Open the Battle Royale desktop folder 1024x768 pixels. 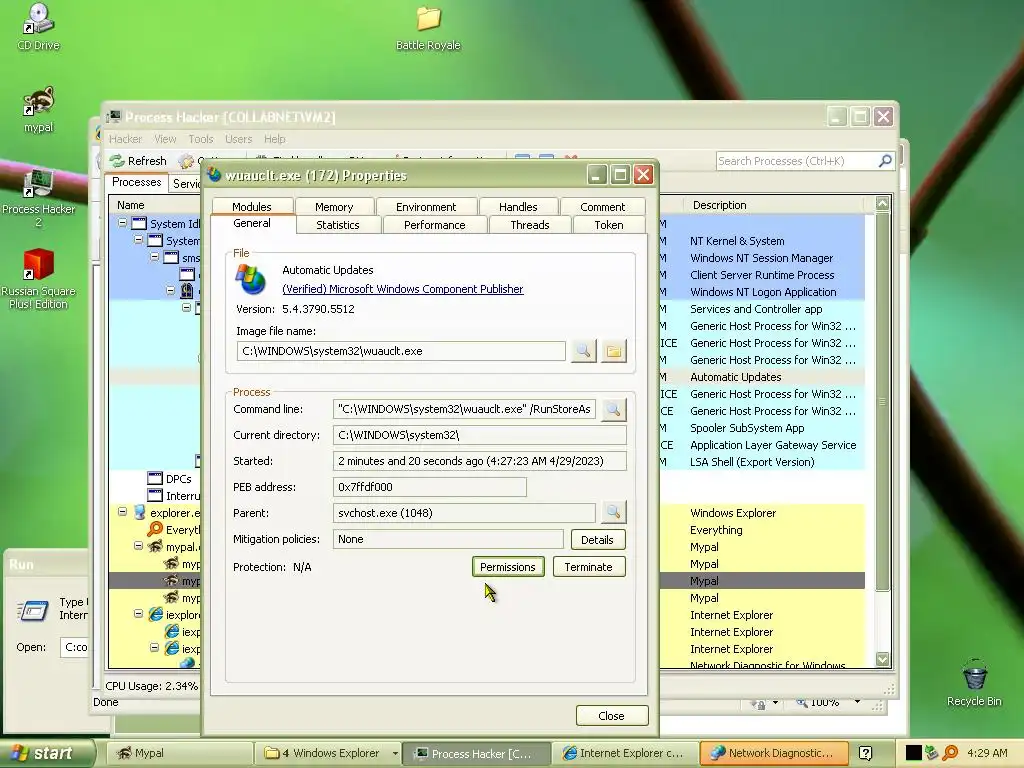point(428,27)
